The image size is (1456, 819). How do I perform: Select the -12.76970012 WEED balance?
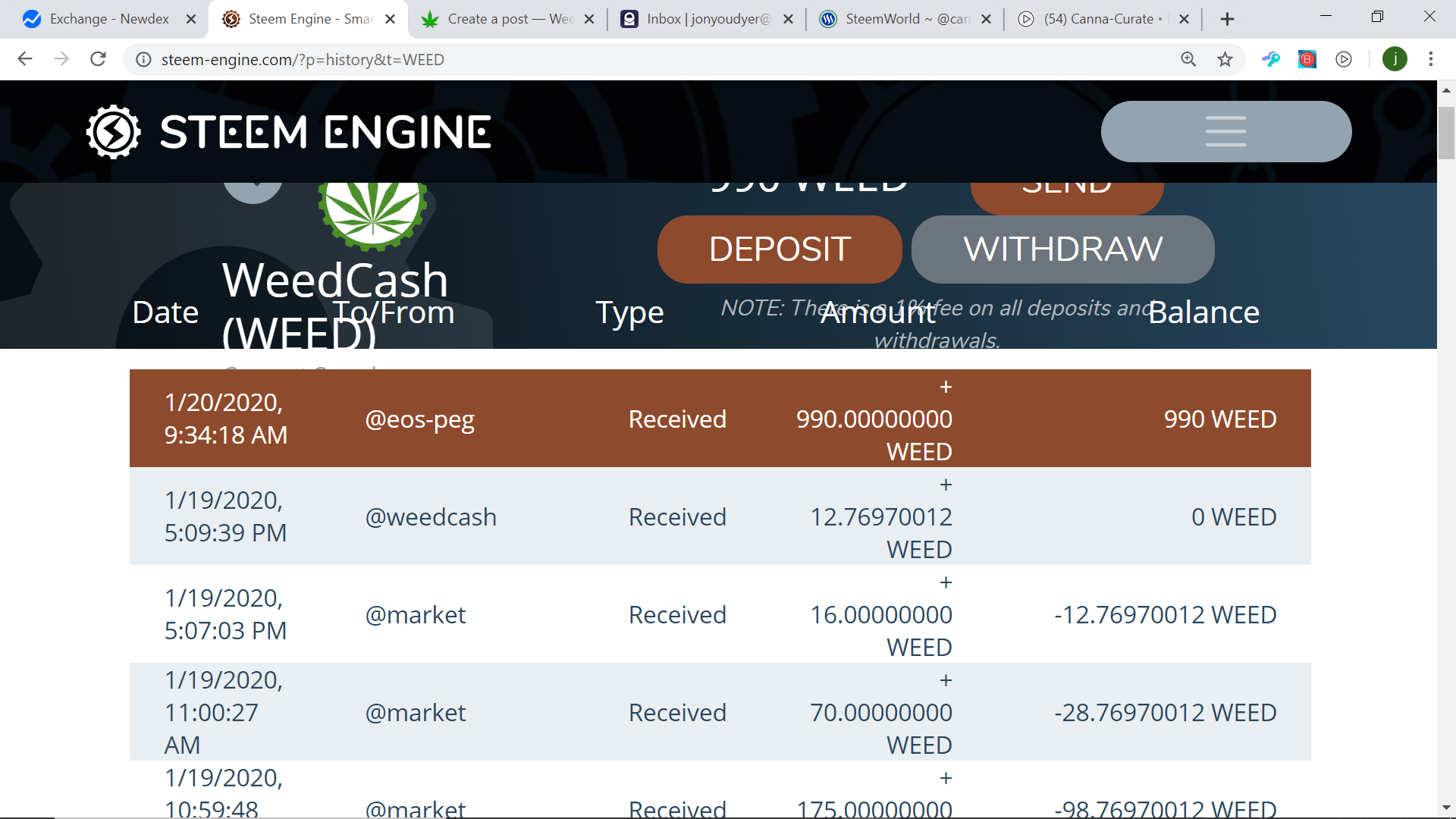1166,615
